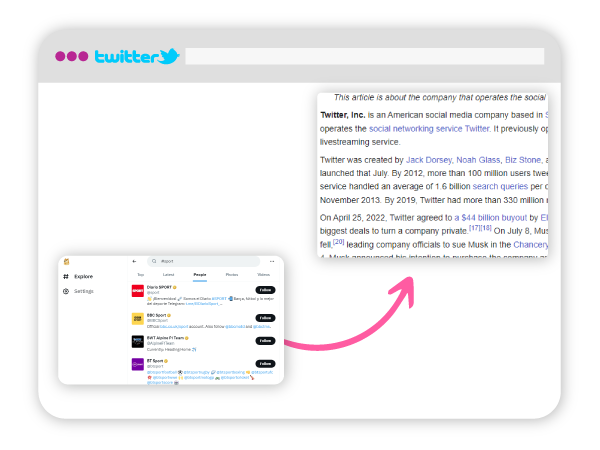600x450 pixels.
Task: Open the Diario SPORT red avatar
Action: click(138, 290)
